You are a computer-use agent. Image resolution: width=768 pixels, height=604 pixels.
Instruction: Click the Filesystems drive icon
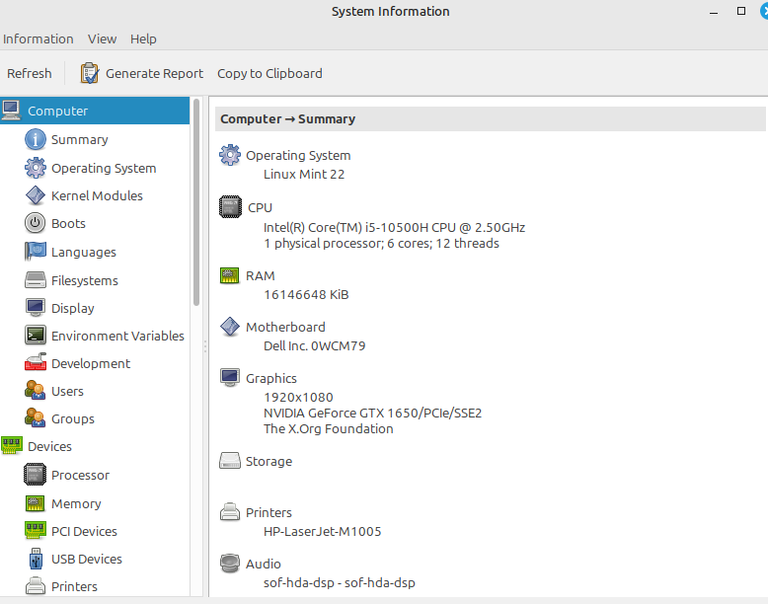pos(35,281)
